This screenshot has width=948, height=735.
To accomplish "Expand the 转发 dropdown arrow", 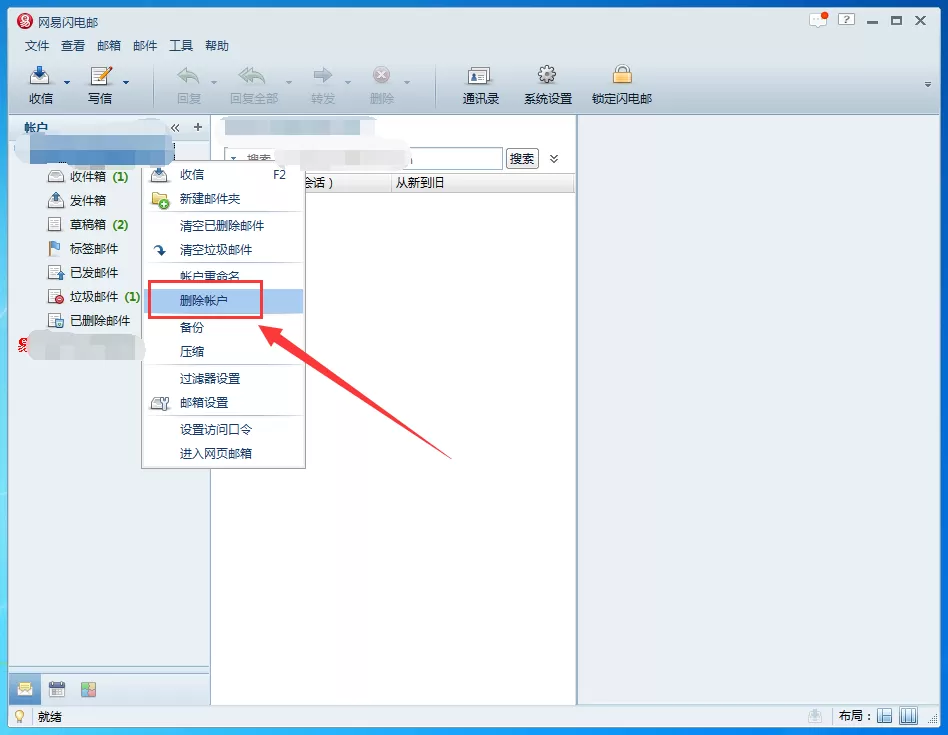I will click(348, 82).
